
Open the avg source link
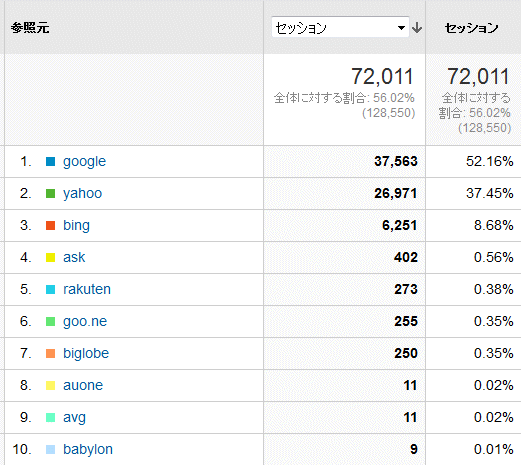pos(74,418)
